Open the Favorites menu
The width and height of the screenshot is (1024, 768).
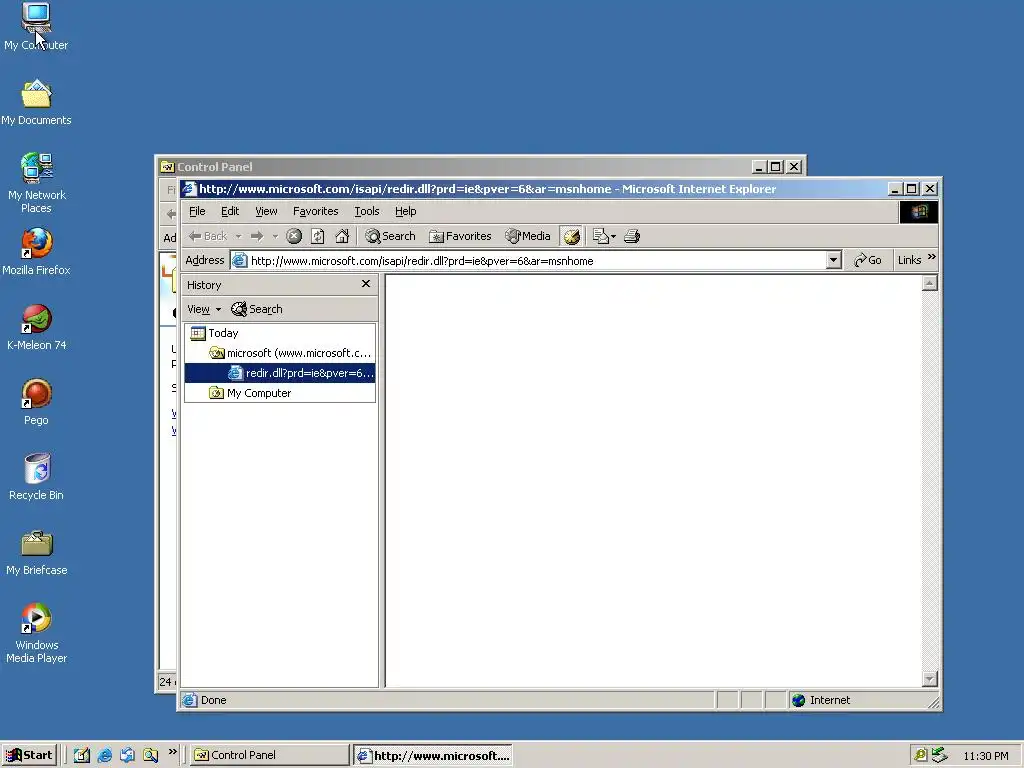tap(315, 212)
